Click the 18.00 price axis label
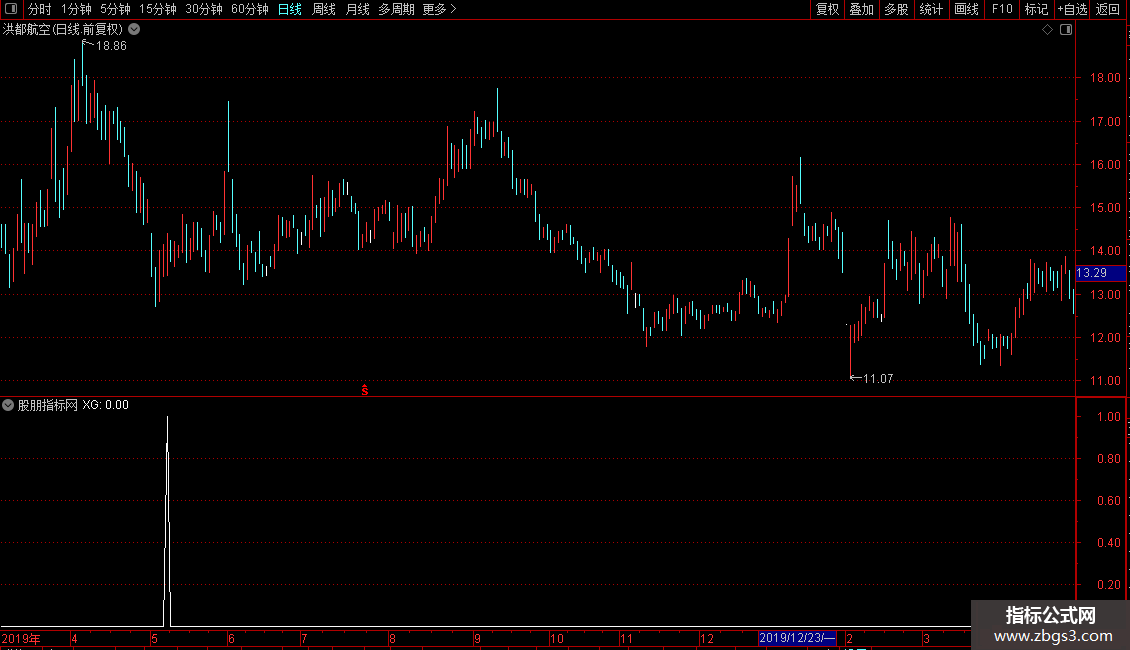 pyautogui.click(x=1105, y=78)
